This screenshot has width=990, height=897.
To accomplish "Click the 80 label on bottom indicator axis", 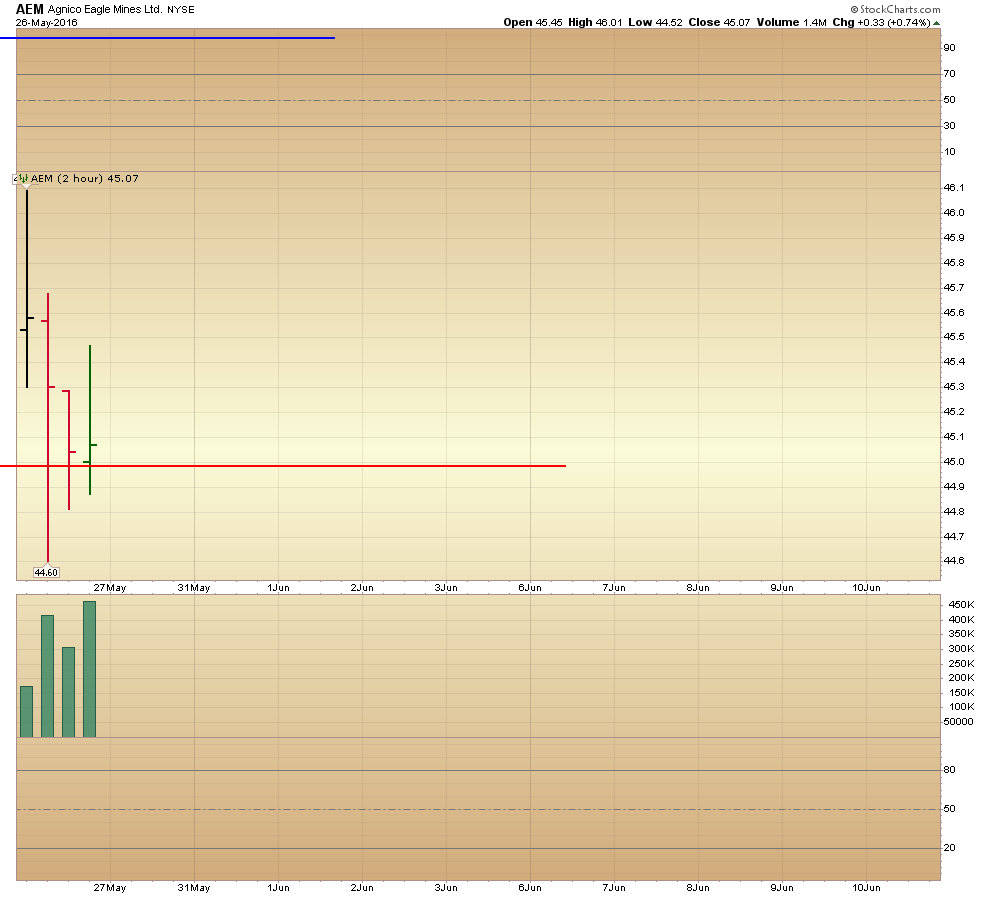I will (x=949, y=770).
